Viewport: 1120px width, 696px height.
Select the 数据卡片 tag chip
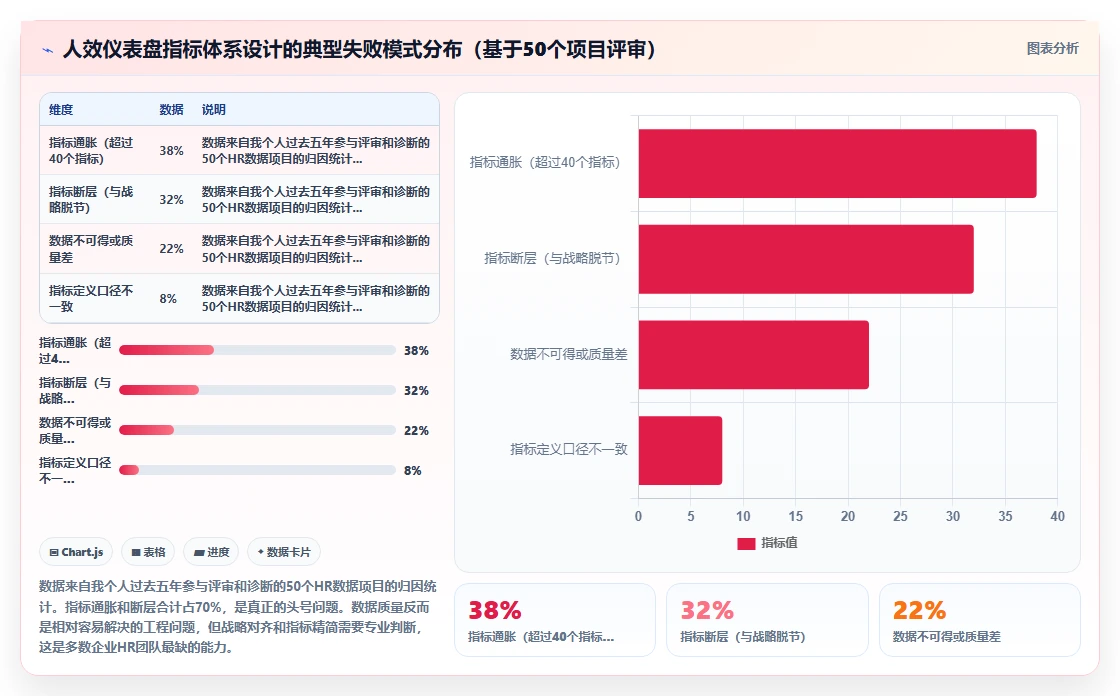point(284,552)
